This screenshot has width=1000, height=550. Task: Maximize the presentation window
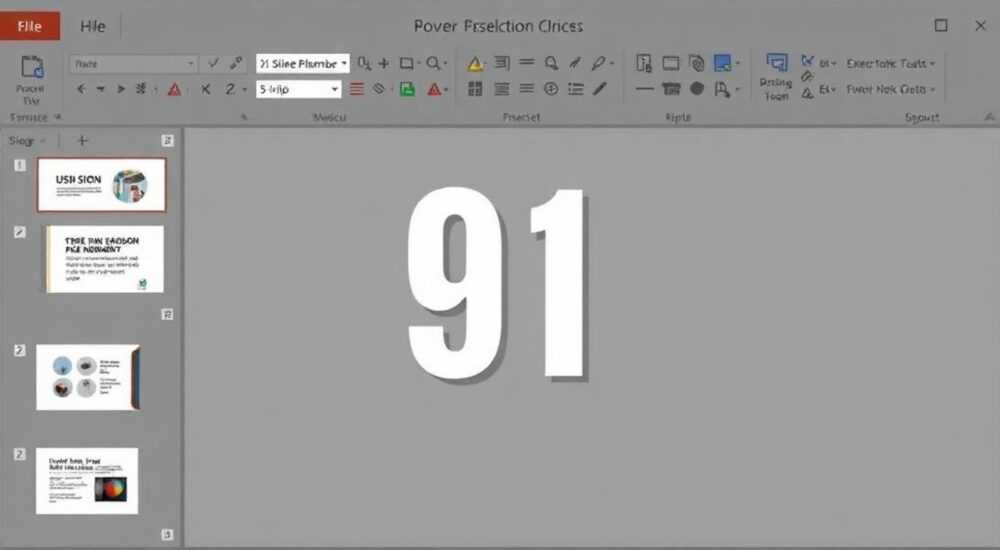click(941, 26)
